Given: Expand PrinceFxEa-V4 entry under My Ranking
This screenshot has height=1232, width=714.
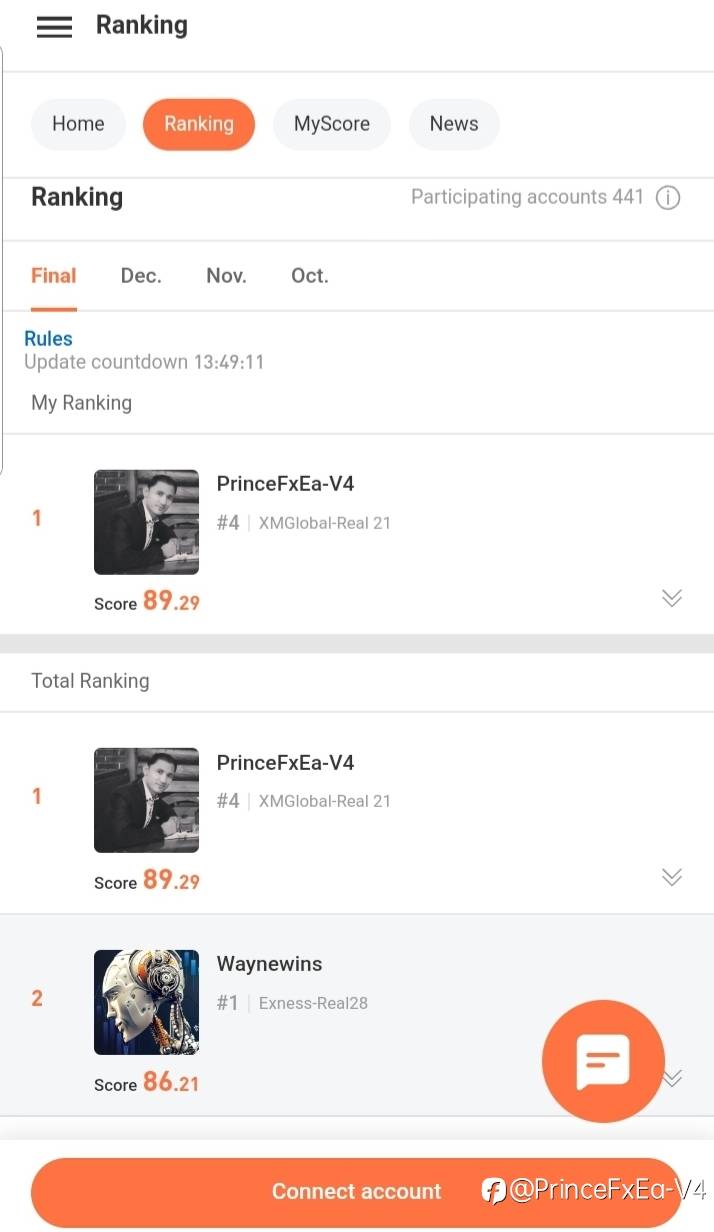Looking at the screenshot, I should coord(672,598).
